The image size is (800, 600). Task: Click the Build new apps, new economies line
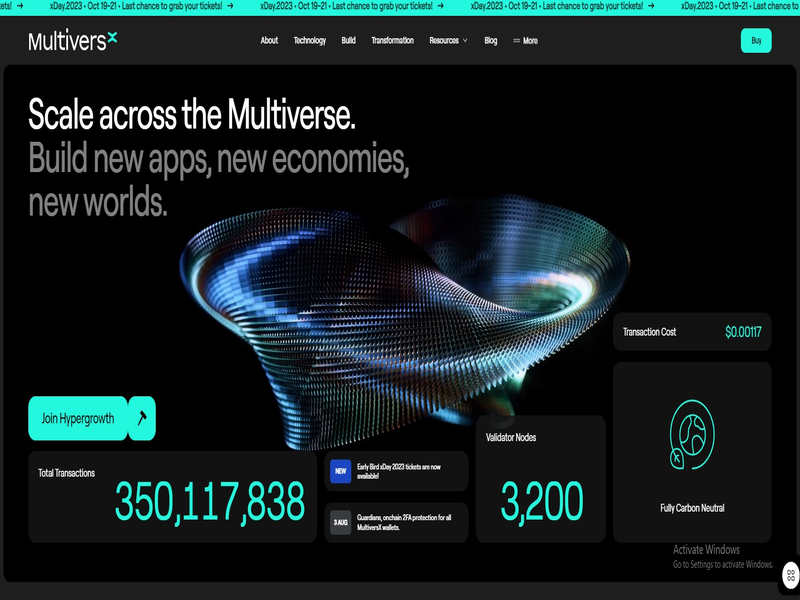pos(218,159)
